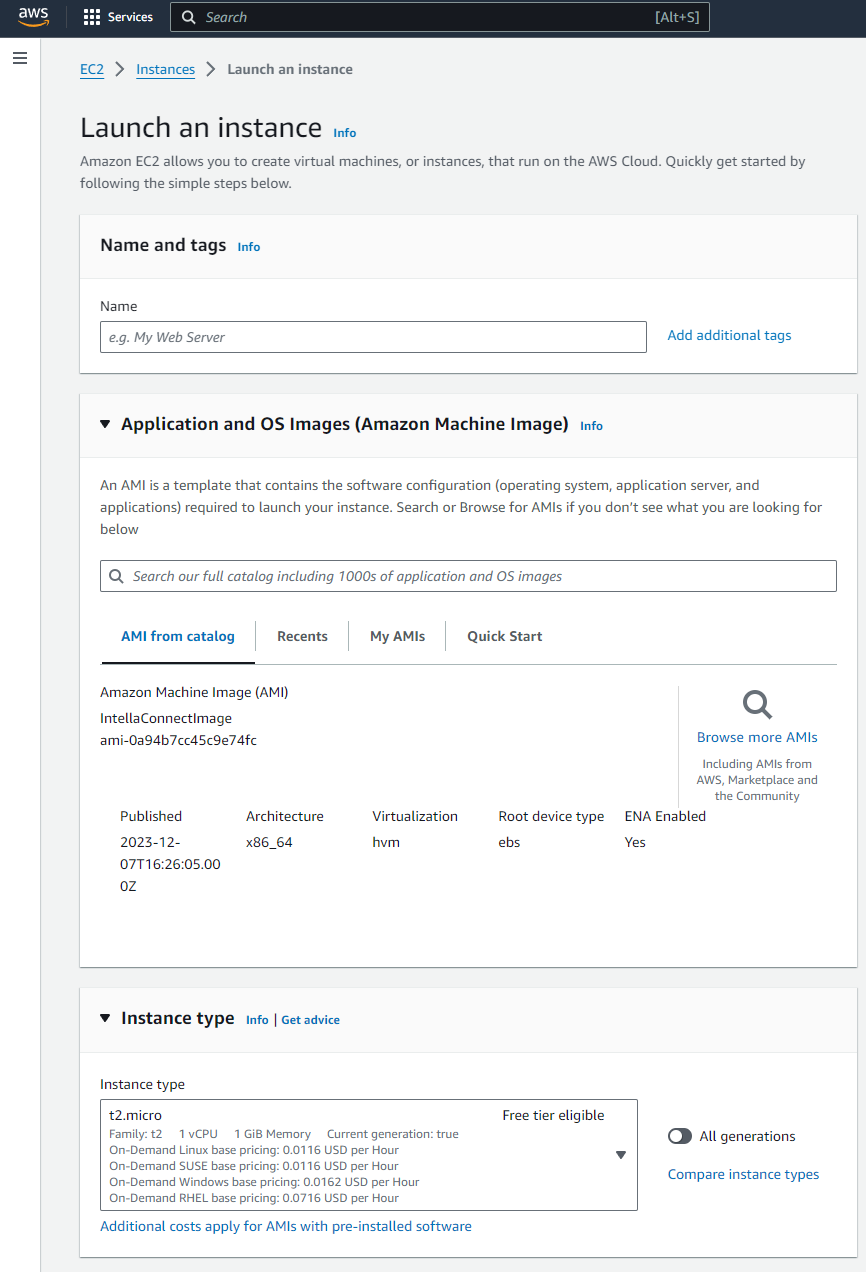
Task: Click the Browse more AMIs link
Action: [757, 737]
